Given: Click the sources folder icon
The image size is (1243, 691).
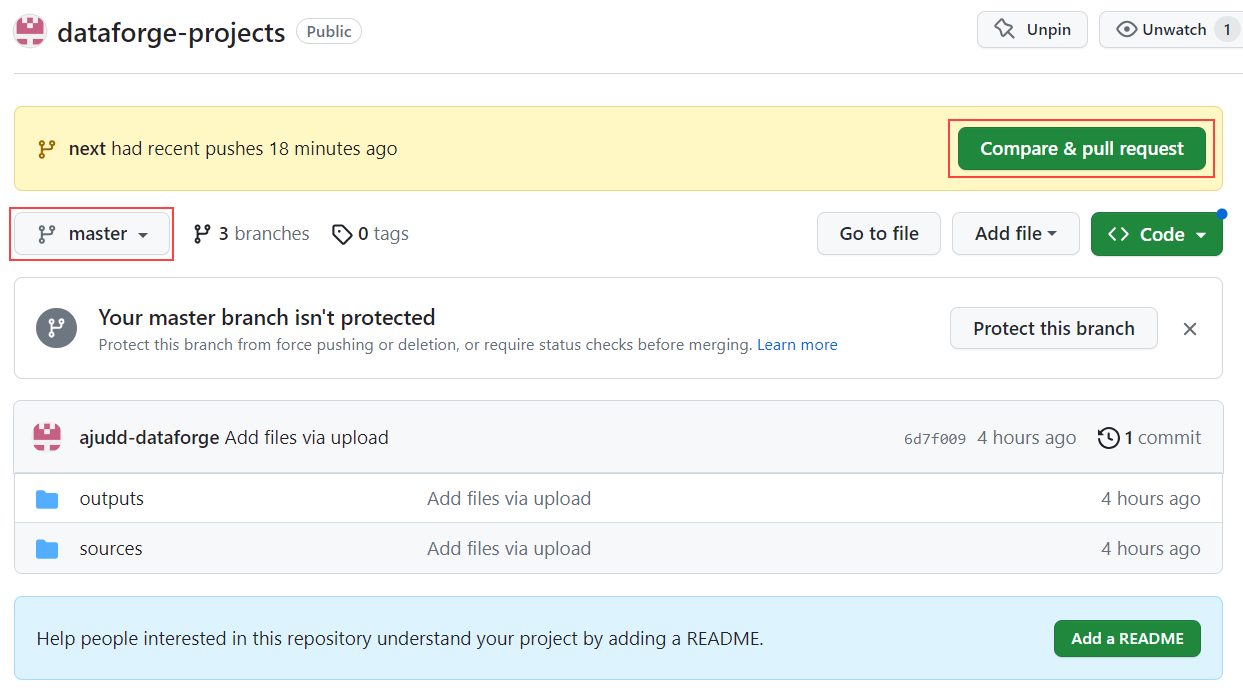Looking at the screenshot, I should pos(47,549).
